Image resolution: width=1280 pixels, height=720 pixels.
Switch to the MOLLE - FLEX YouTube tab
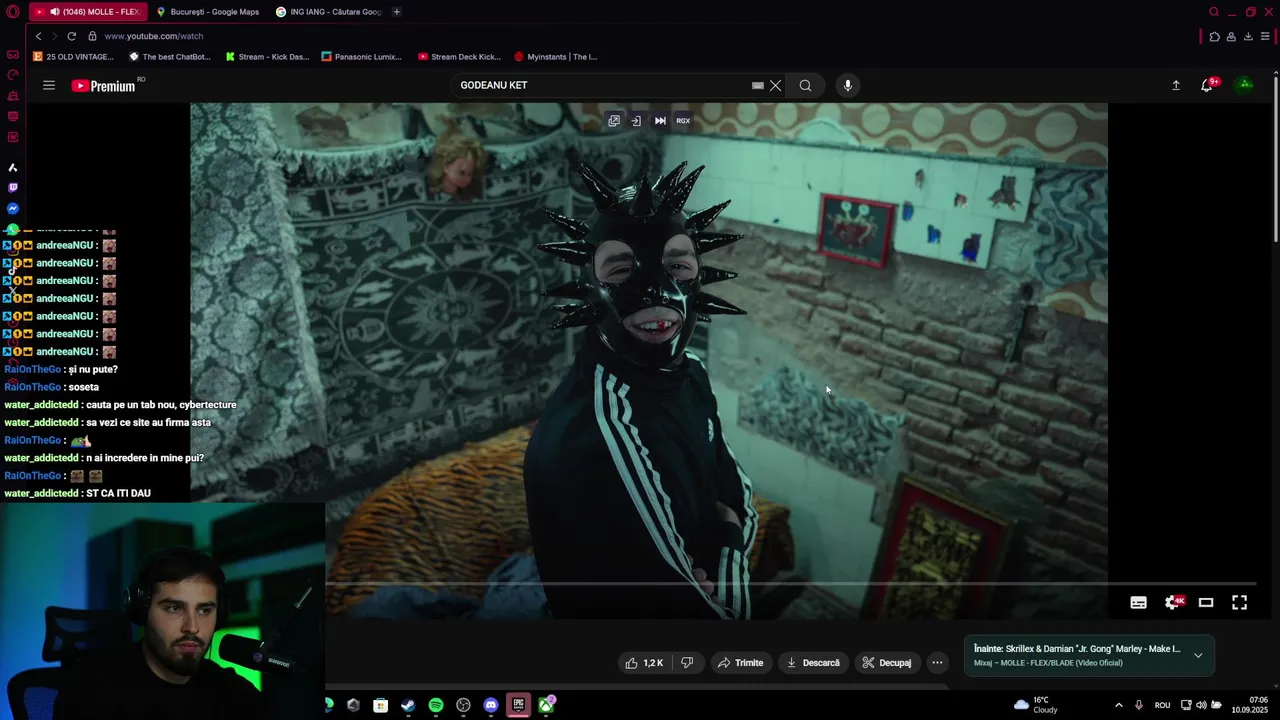coord(88,12)
